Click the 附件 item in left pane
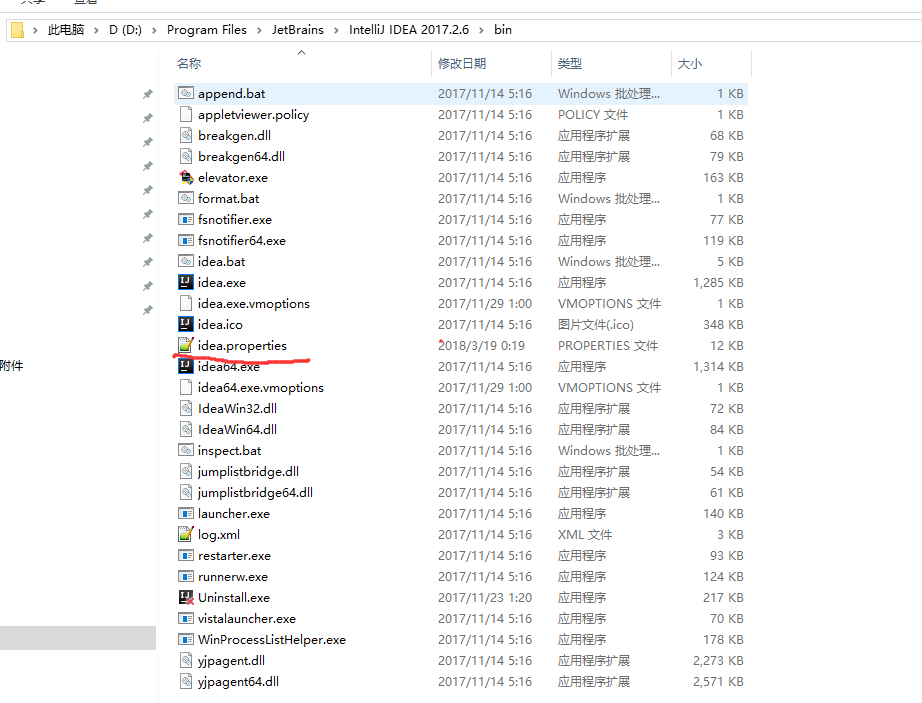 click(x=12, y=366)
